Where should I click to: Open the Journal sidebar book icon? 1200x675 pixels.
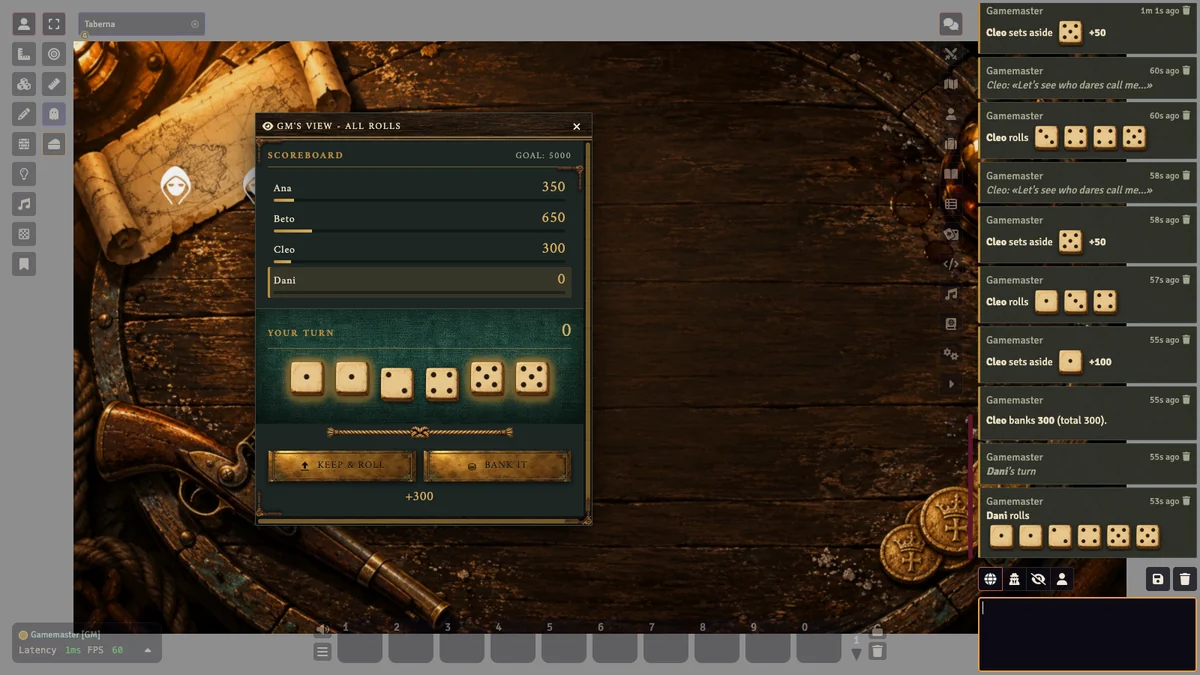tap(951, 175)
